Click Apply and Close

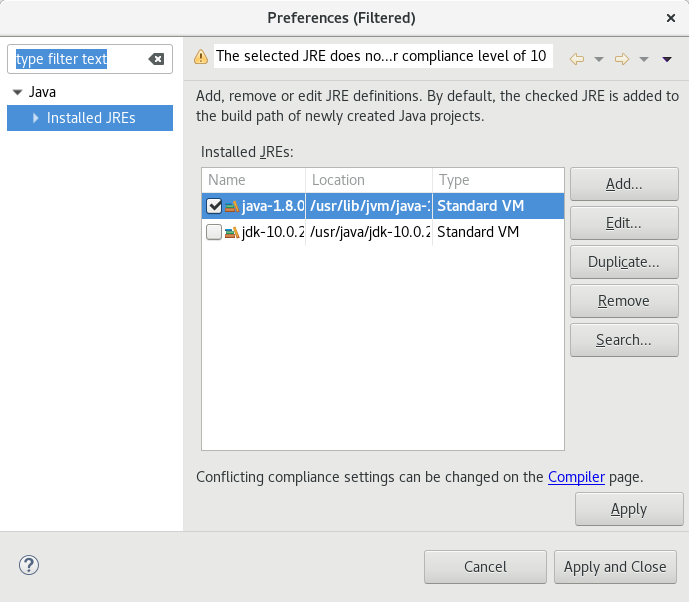[615, 567]
